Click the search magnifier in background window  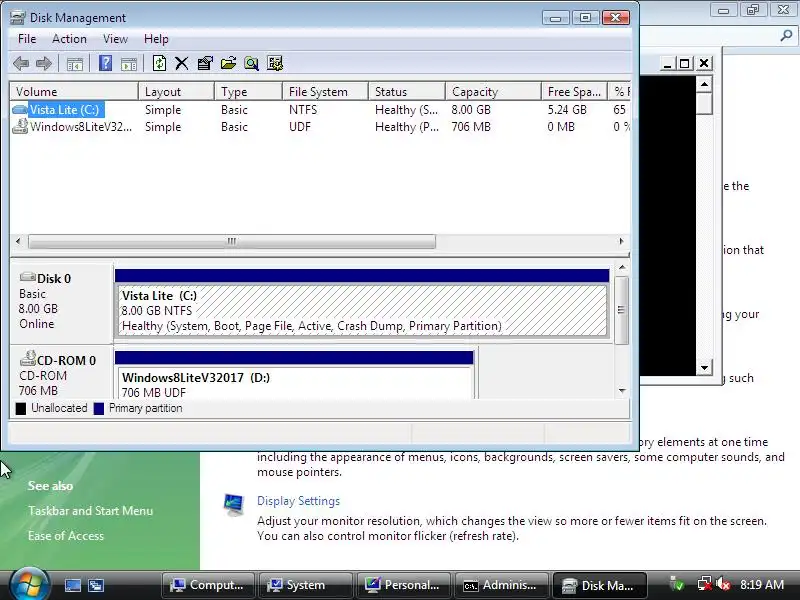coord(786,36)
